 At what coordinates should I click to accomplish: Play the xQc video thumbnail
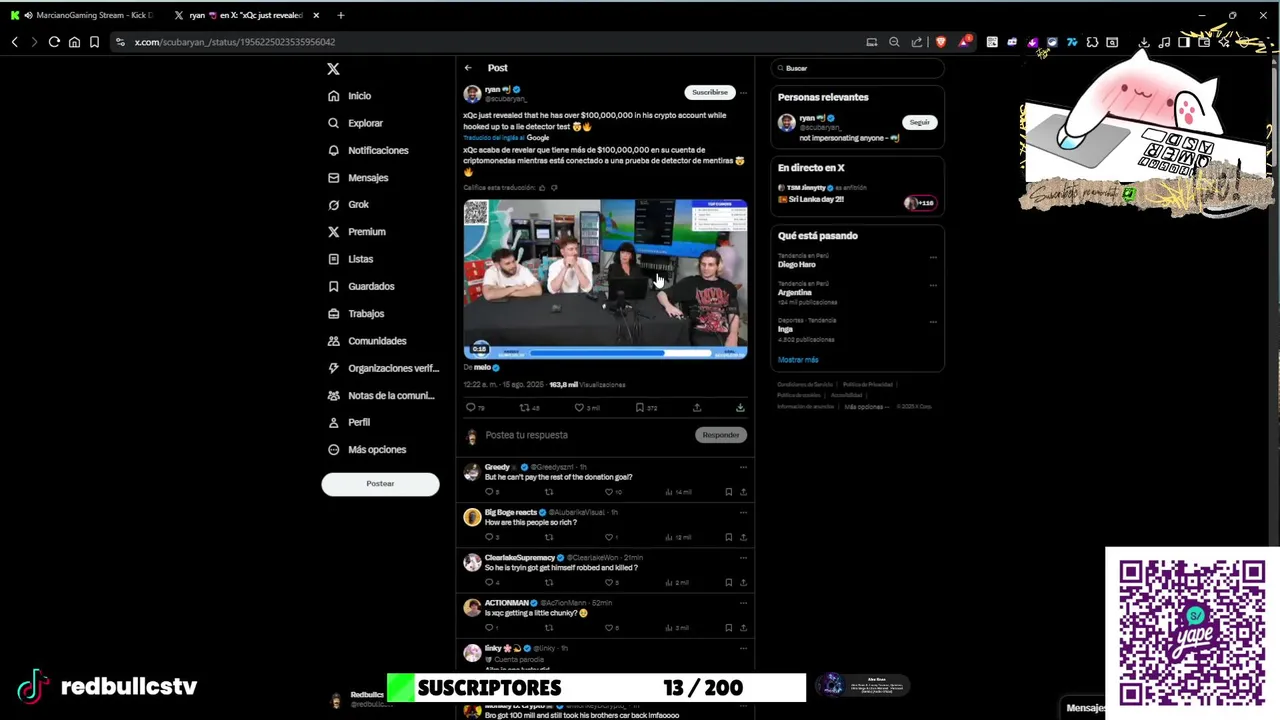click(x=605, y=279)
